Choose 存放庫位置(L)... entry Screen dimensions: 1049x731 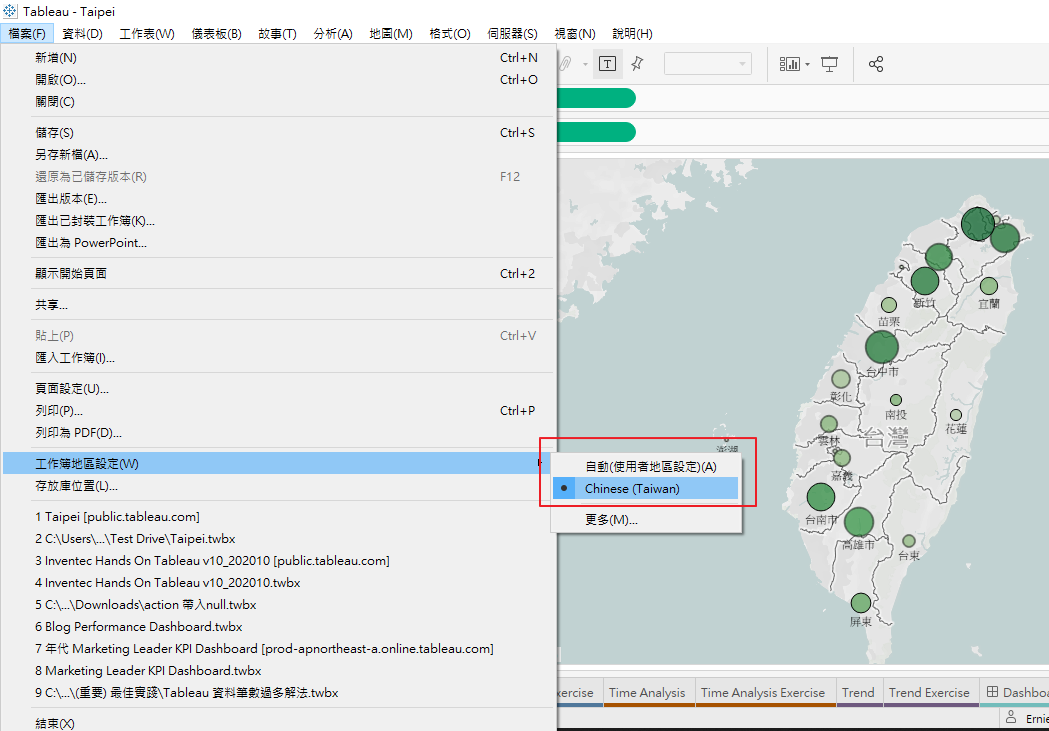(x=278, y=486)
